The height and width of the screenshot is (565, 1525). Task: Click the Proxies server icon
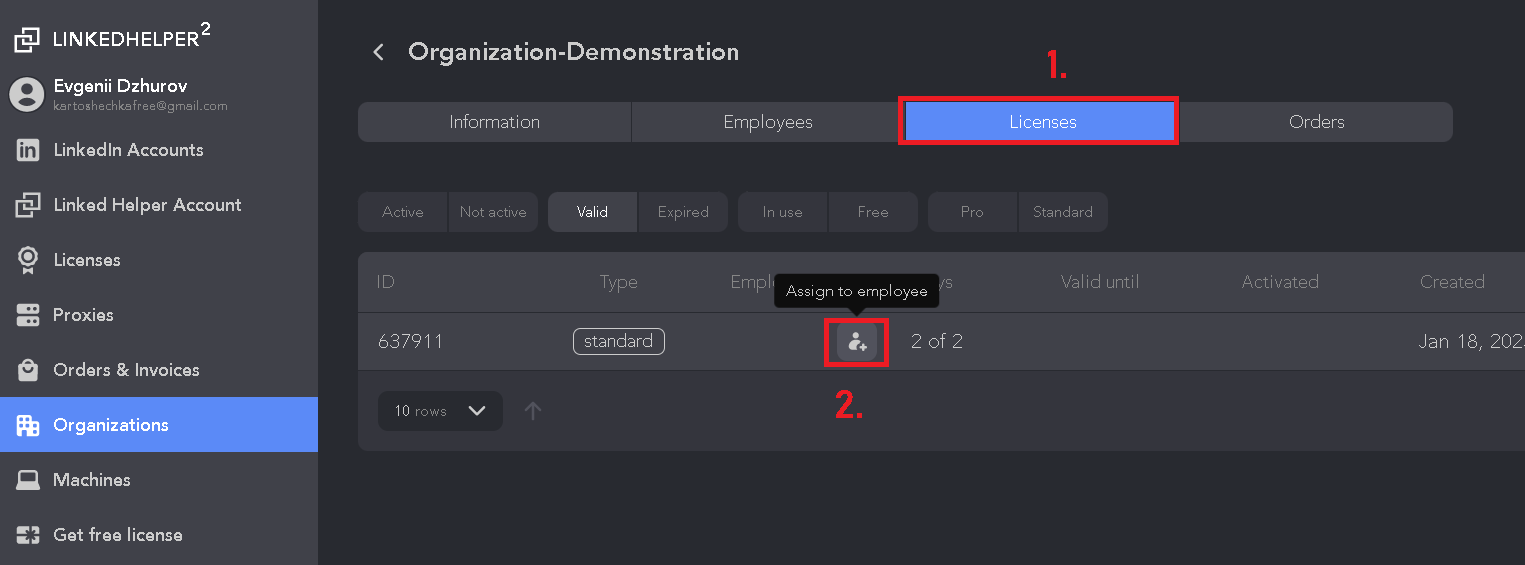[x=28, y=315]
